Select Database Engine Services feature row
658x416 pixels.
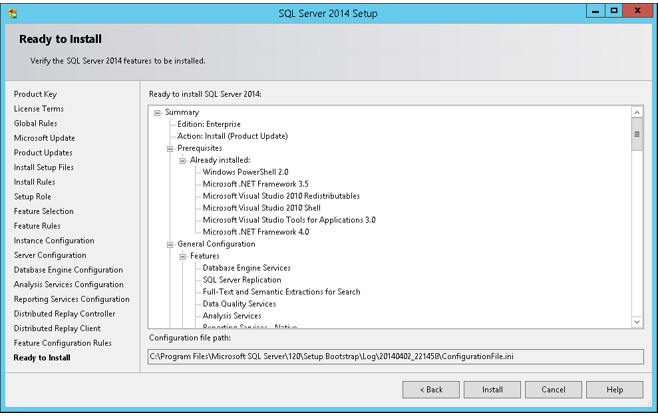tap(246, 268)
